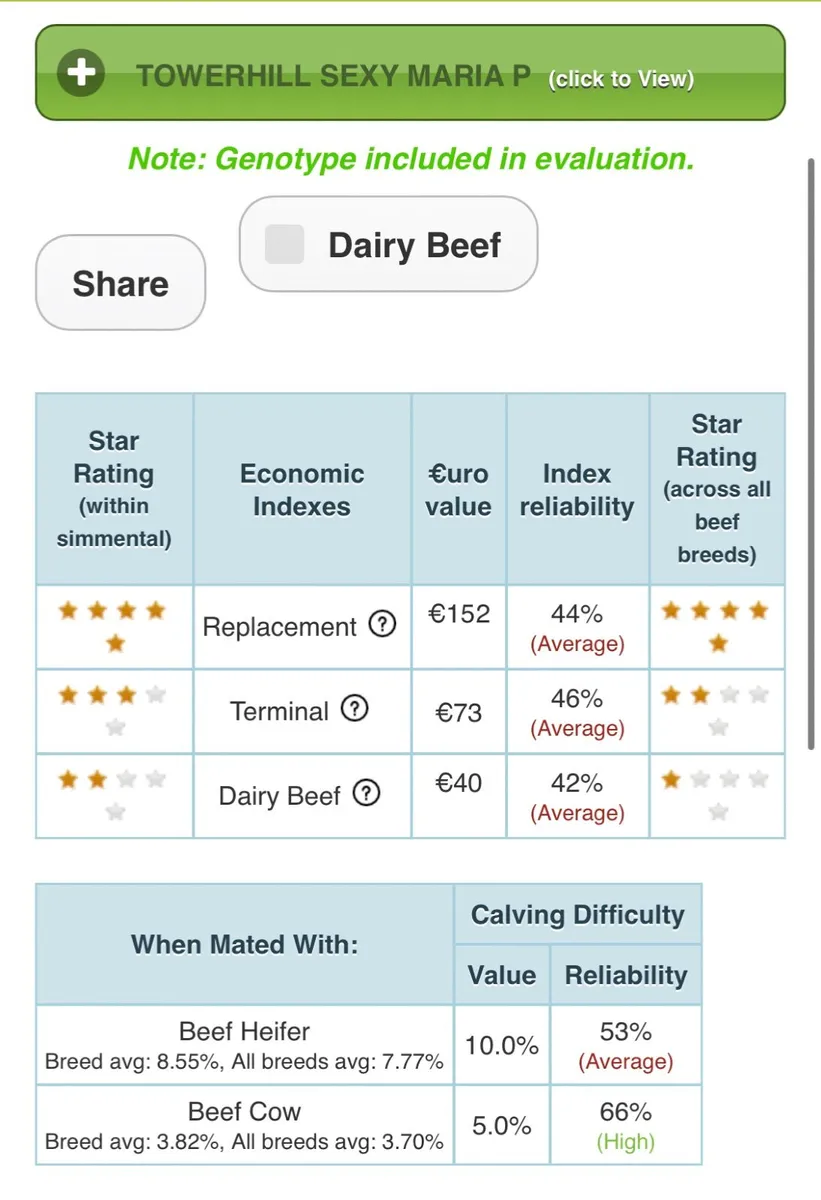Tick the Dairy Beef checkbox

[x=284, y=245]
